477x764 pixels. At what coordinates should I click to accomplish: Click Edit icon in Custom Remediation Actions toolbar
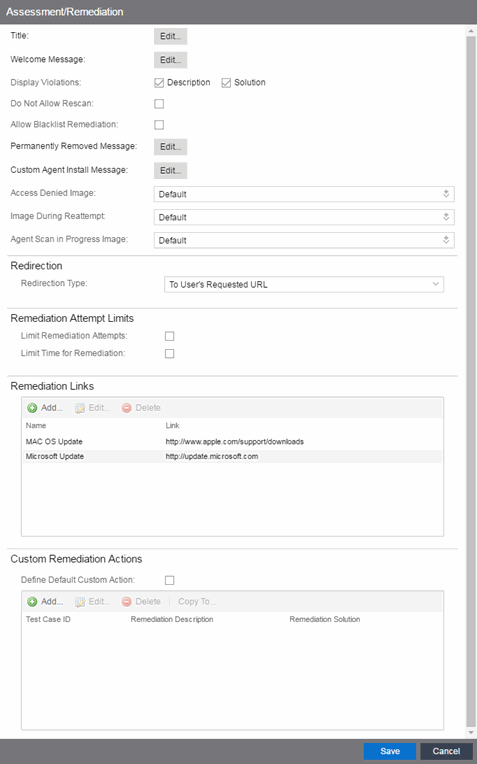tap(80, 602)
